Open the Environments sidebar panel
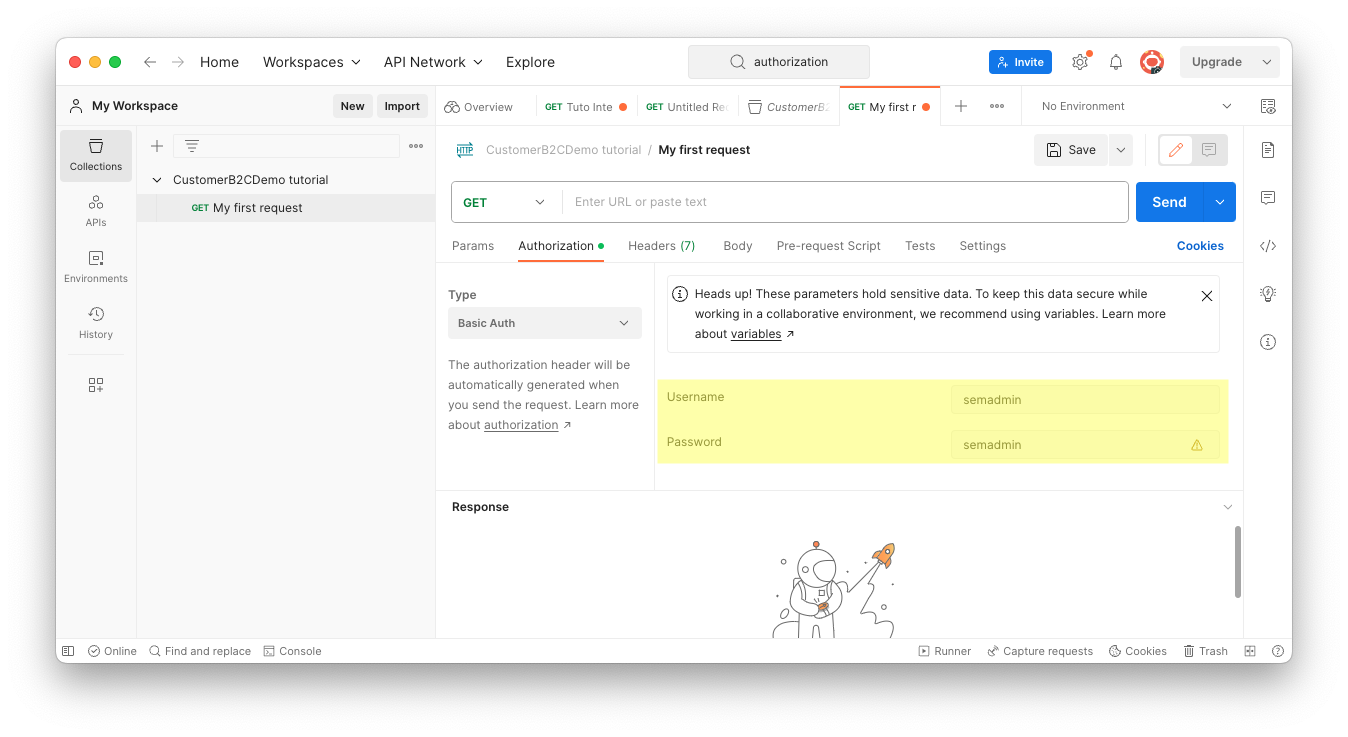Viewport: 1348px width, 737px height. coord(96,267)
